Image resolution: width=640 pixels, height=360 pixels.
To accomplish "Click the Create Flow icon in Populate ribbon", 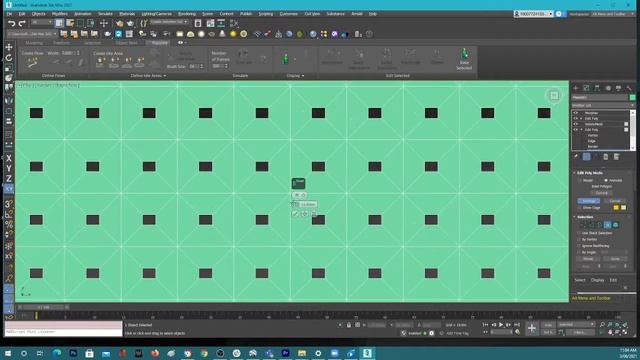I will pos(32,62).
